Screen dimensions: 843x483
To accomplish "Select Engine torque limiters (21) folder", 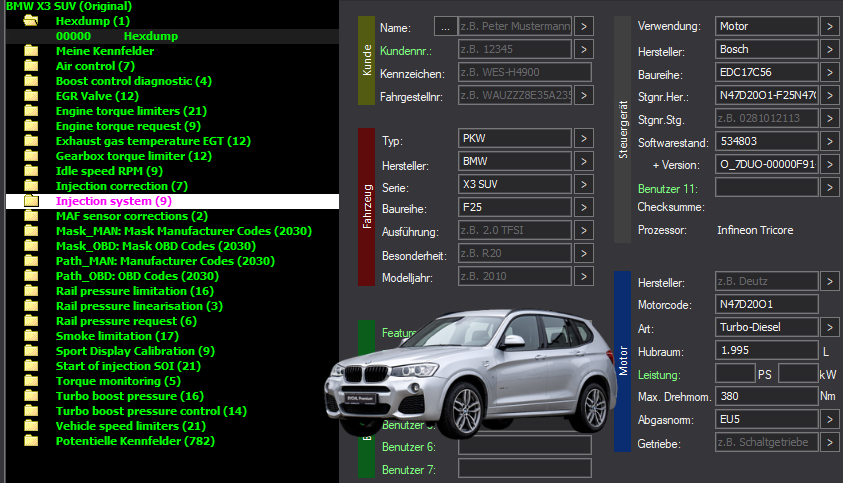I will pos(131,111).
